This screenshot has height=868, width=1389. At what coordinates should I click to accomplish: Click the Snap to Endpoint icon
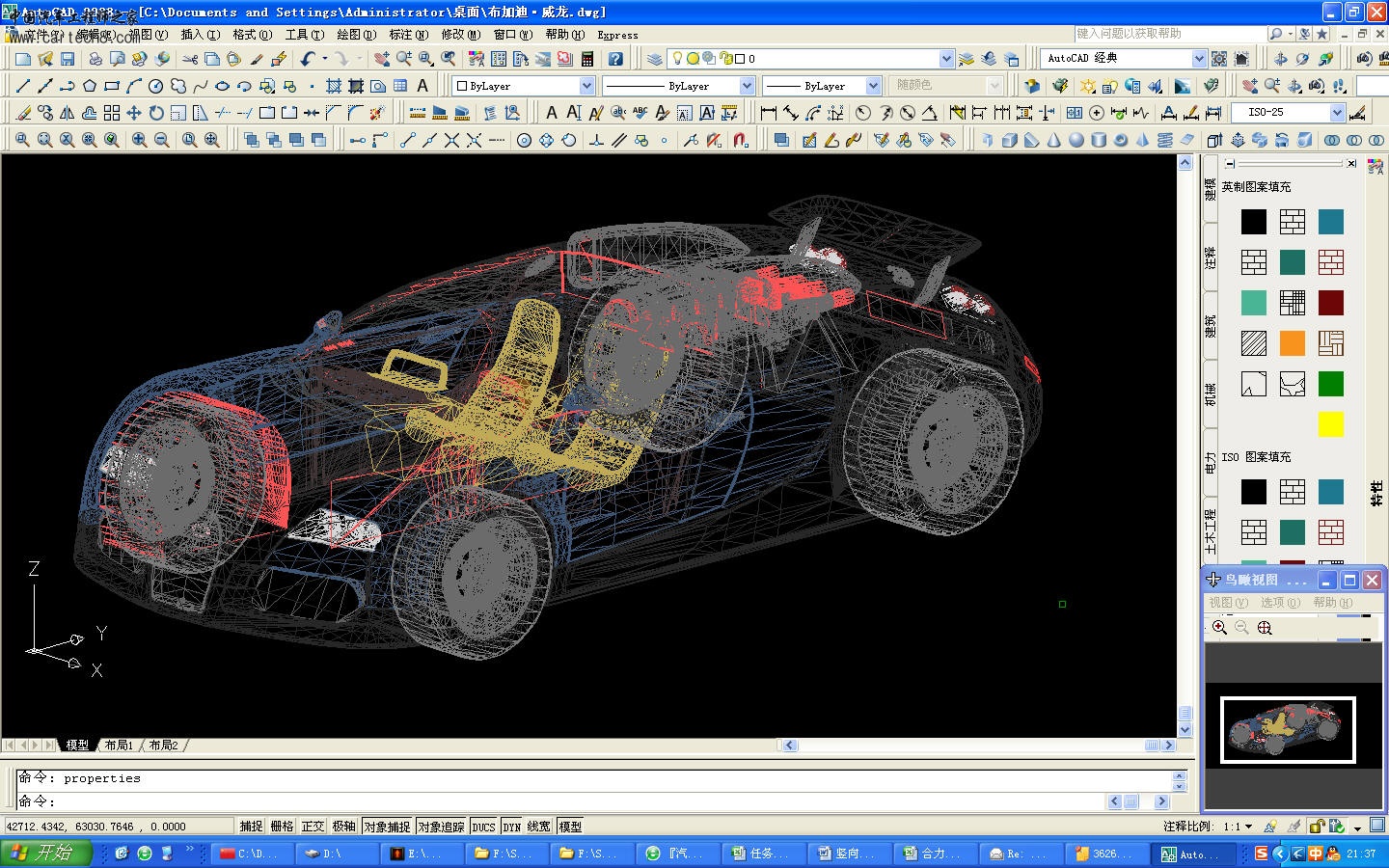(x=407, y=140)
